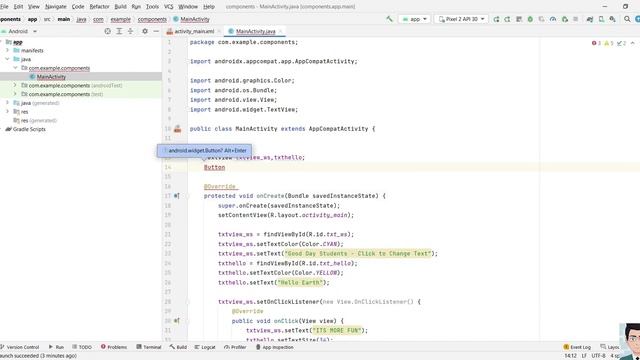
Task: Expand the manifests folder
Action: point(7,50)
